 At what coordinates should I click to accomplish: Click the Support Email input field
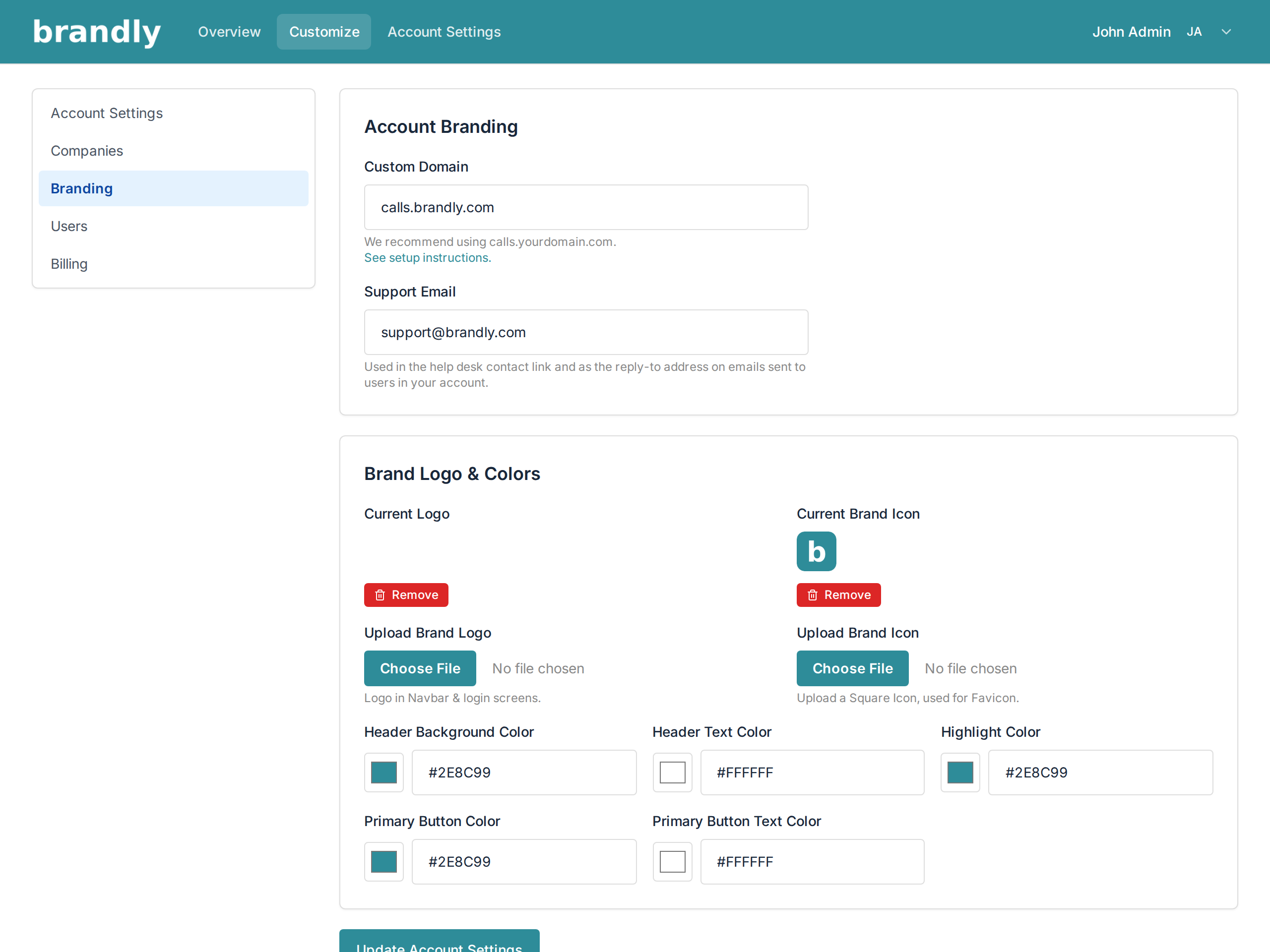point(585,332)
